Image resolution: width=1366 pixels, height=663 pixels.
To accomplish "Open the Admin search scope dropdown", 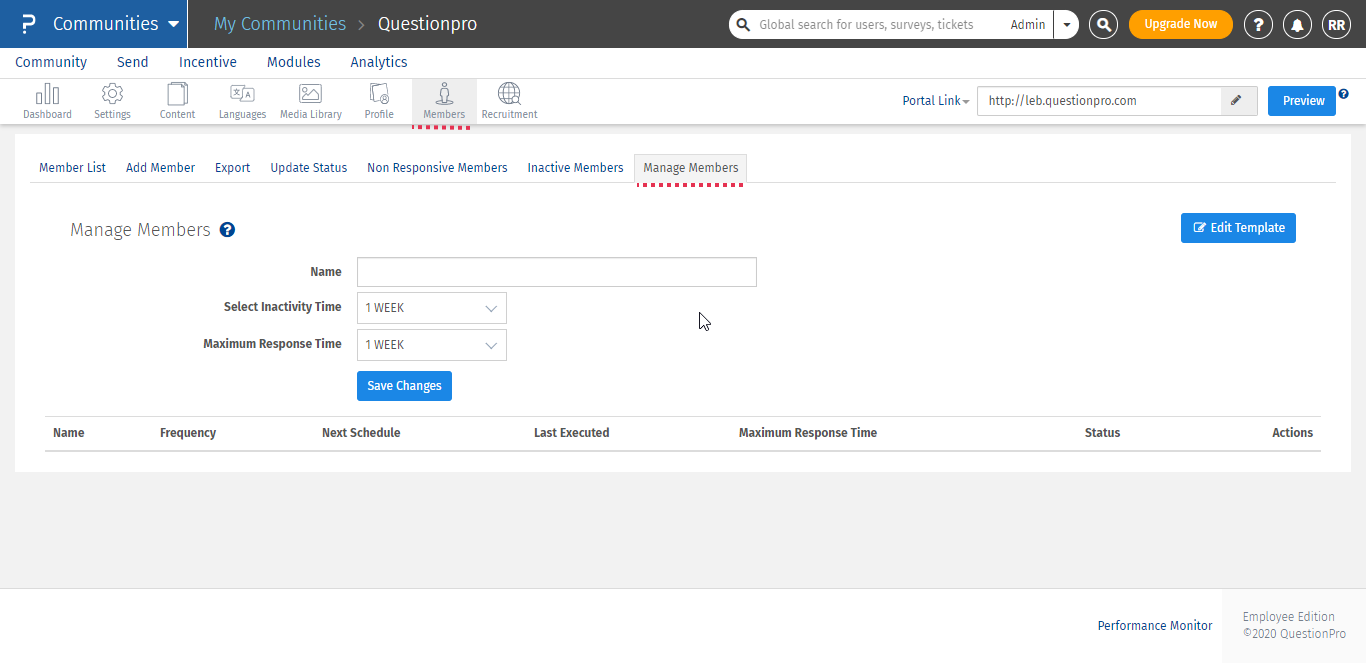I will point(1064,24).
